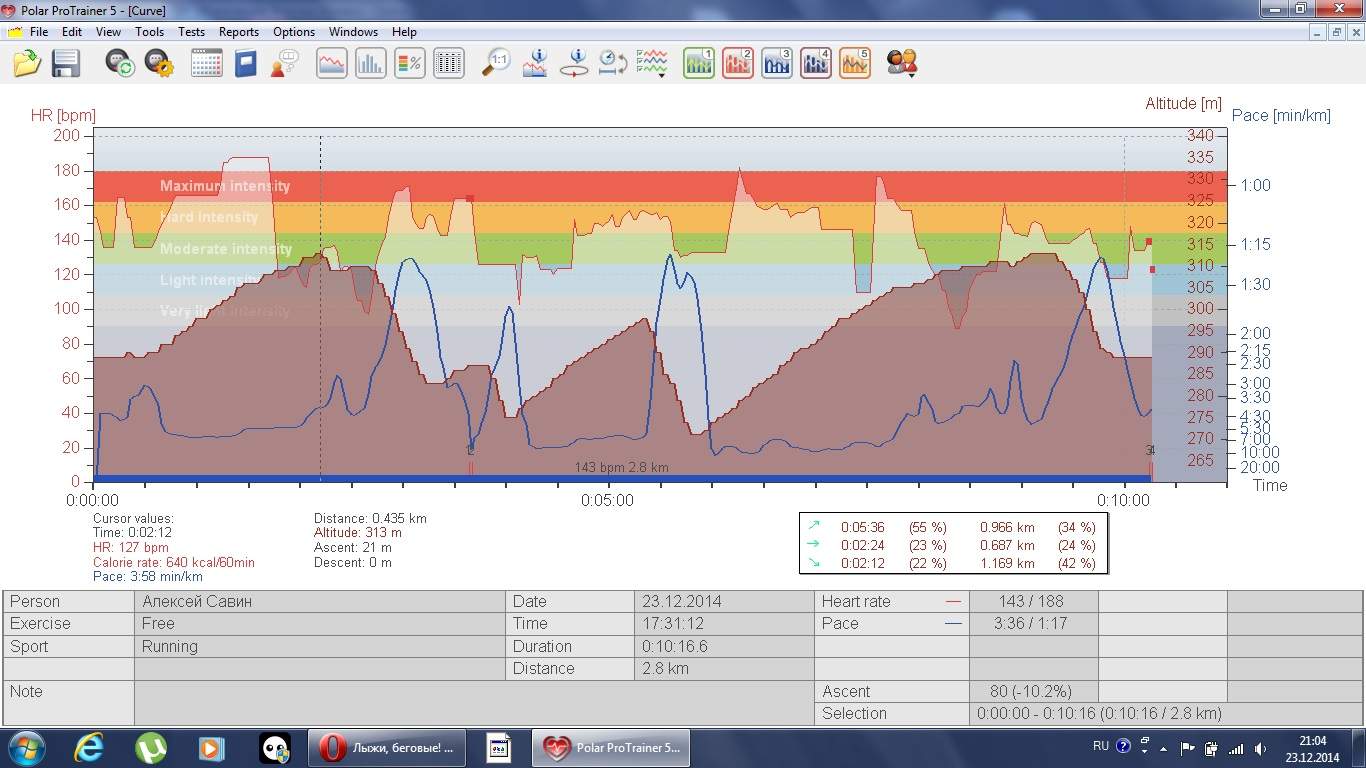Click the save floppy disk icon
This screenshot has height=768, width=1366.
66,63
